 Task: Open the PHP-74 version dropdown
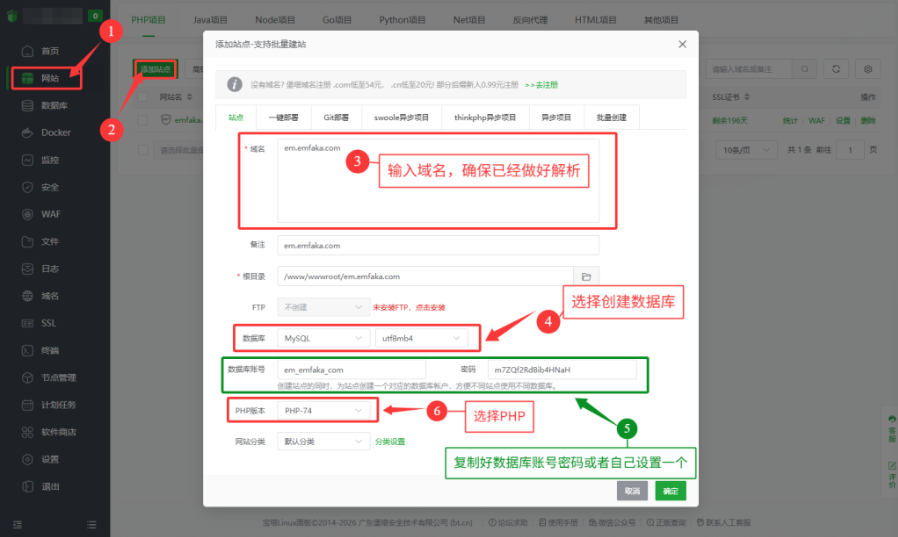click(x=324, y=410)
